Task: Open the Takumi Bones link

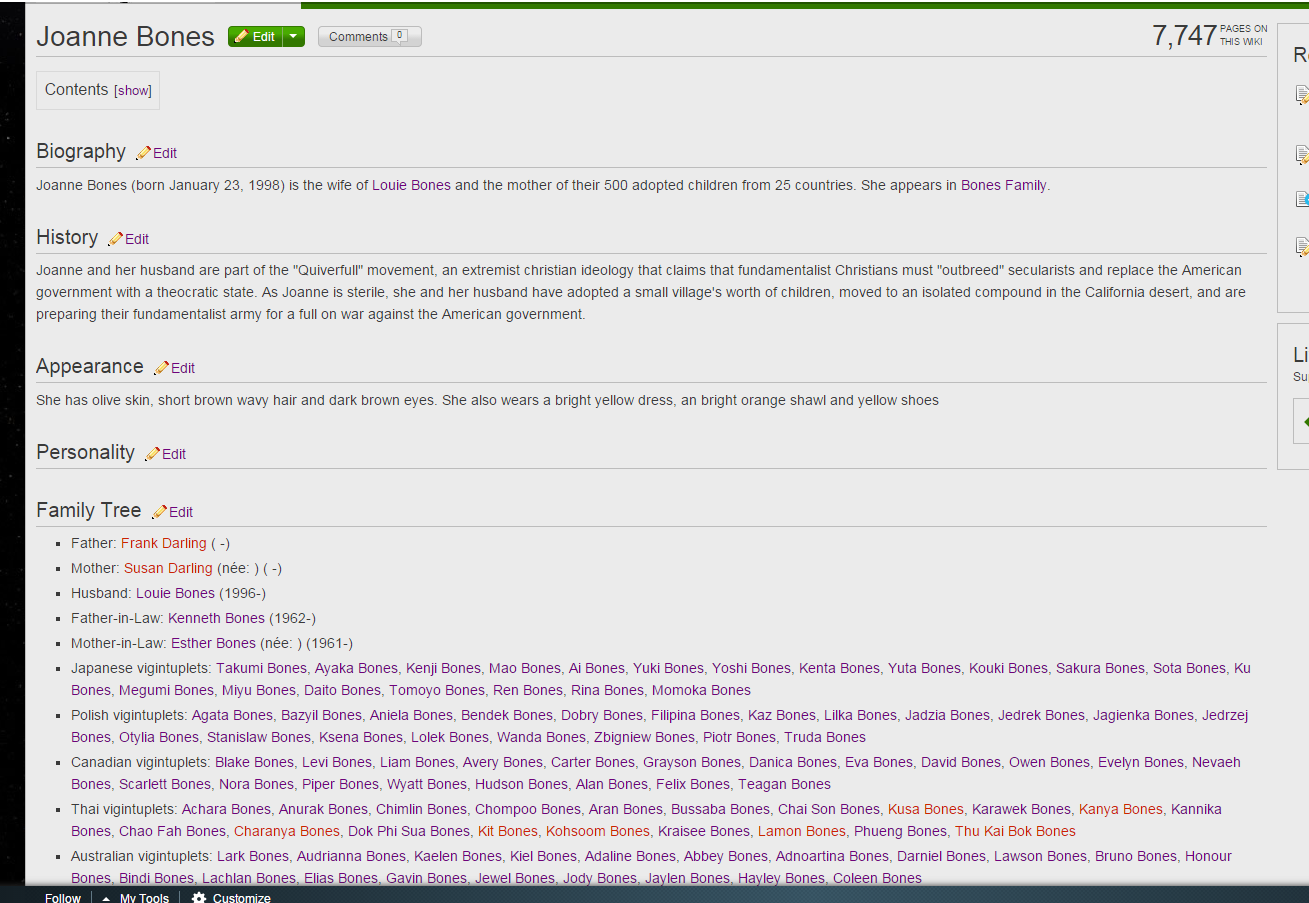Action: point(260,668)
